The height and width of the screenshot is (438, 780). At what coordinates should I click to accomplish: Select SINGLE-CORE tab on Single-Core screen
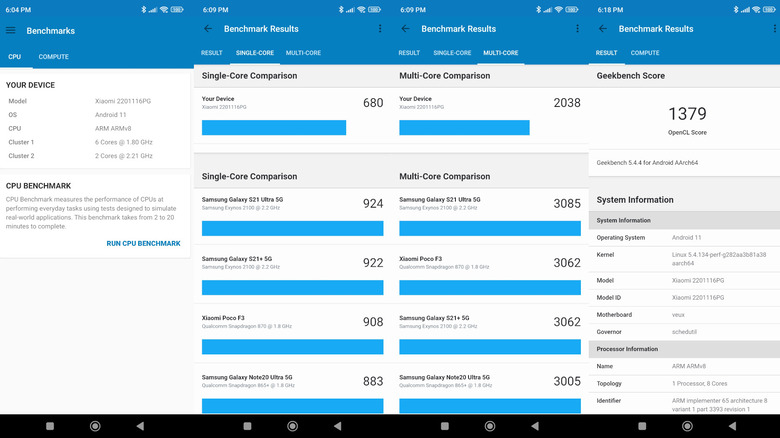click(x=255, y=53)
